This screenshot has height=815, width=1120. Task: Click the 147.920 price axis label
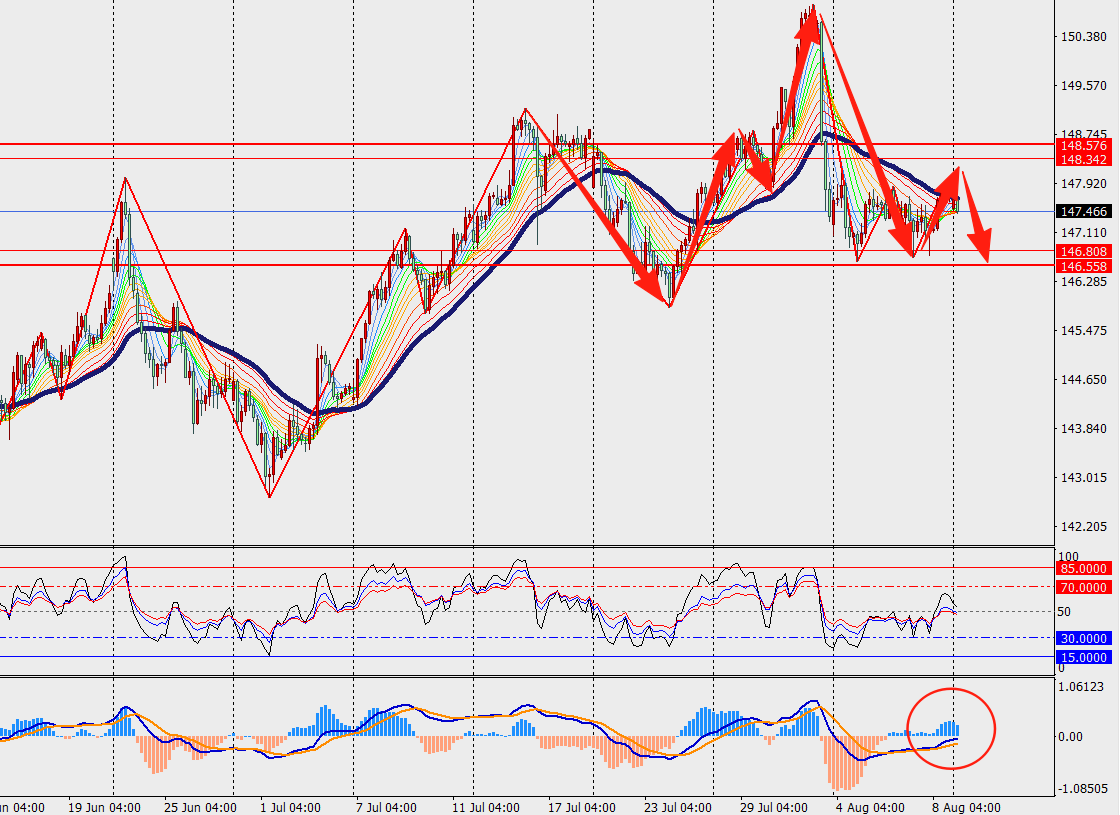click(1084, 184)
